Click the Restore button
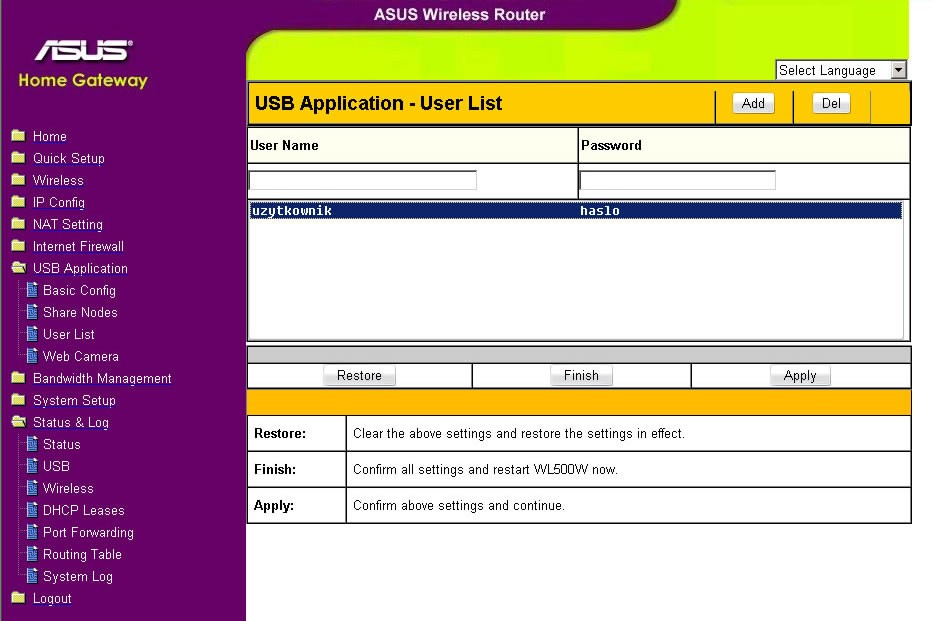 point(359,375)
